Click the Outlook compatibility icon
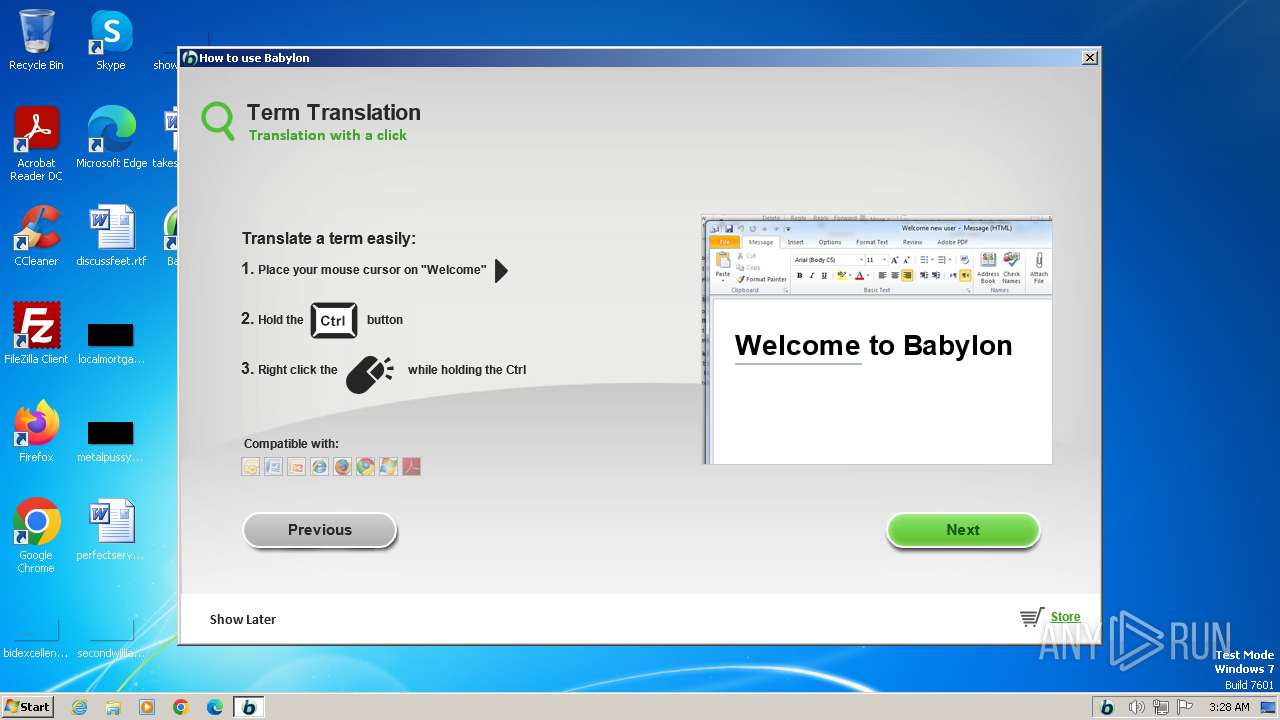The width and height of the screenshot is (1280, 720). [x=251, y=466]
